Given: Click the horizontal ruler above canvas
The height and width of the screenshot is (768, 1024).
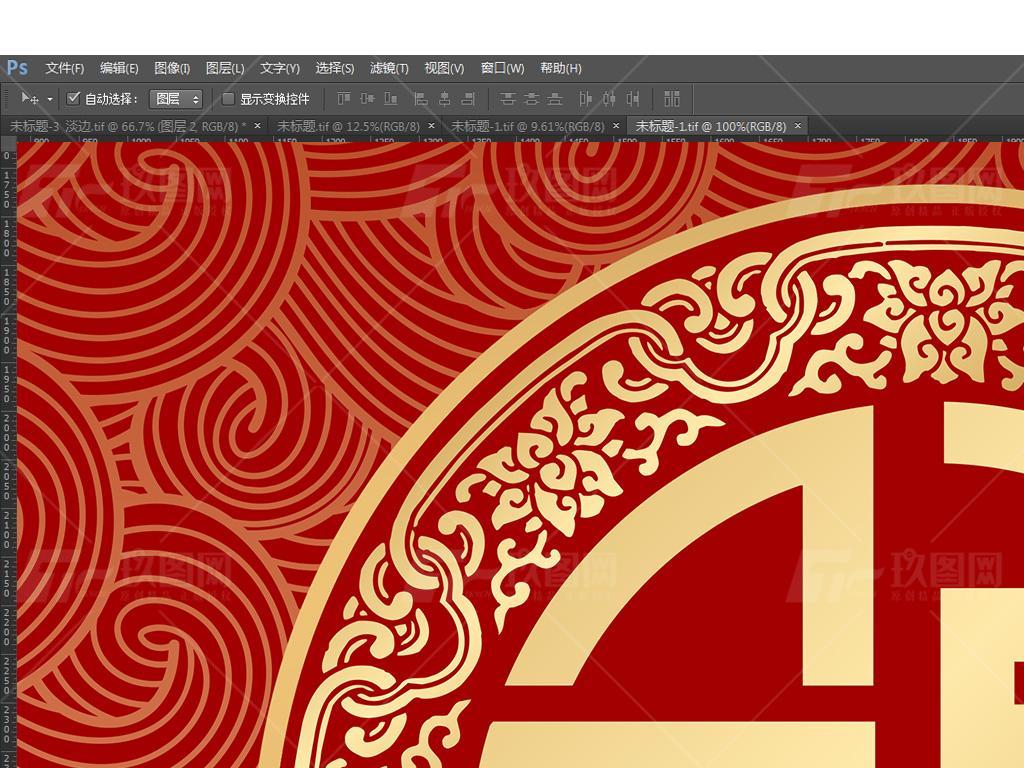Looking at the screenshot, I should click(520, 140).
